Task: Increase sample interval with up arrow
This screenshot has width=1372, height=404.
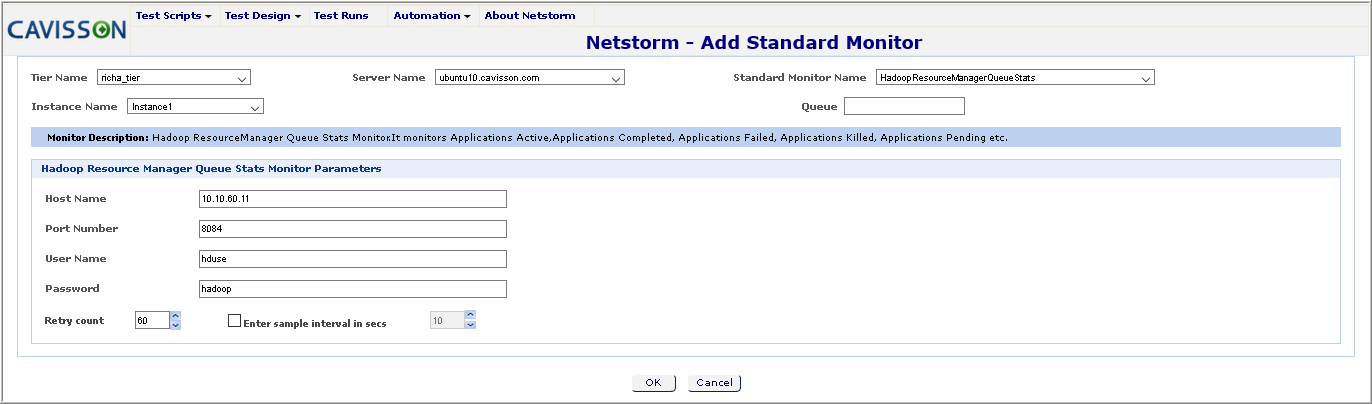Action: click(470, 317)
